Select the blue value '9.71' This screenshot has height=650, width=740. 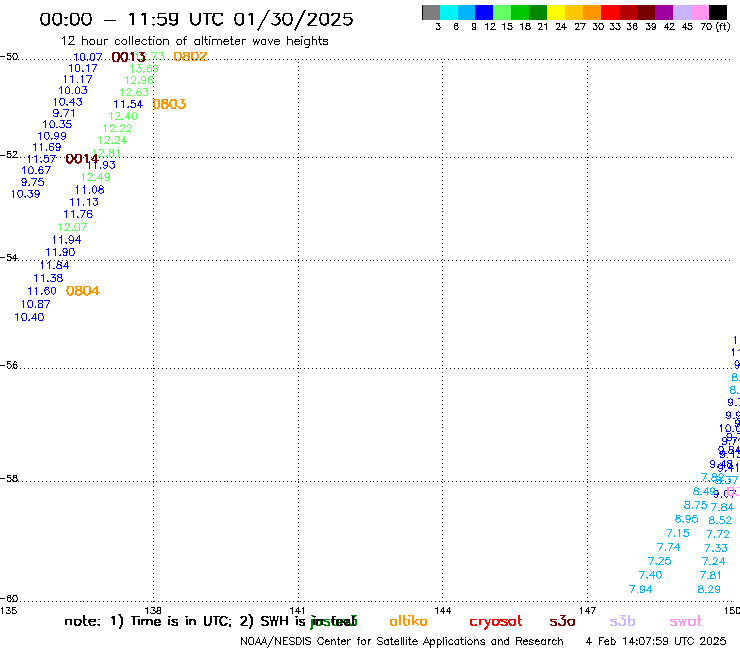click(64, 113)
